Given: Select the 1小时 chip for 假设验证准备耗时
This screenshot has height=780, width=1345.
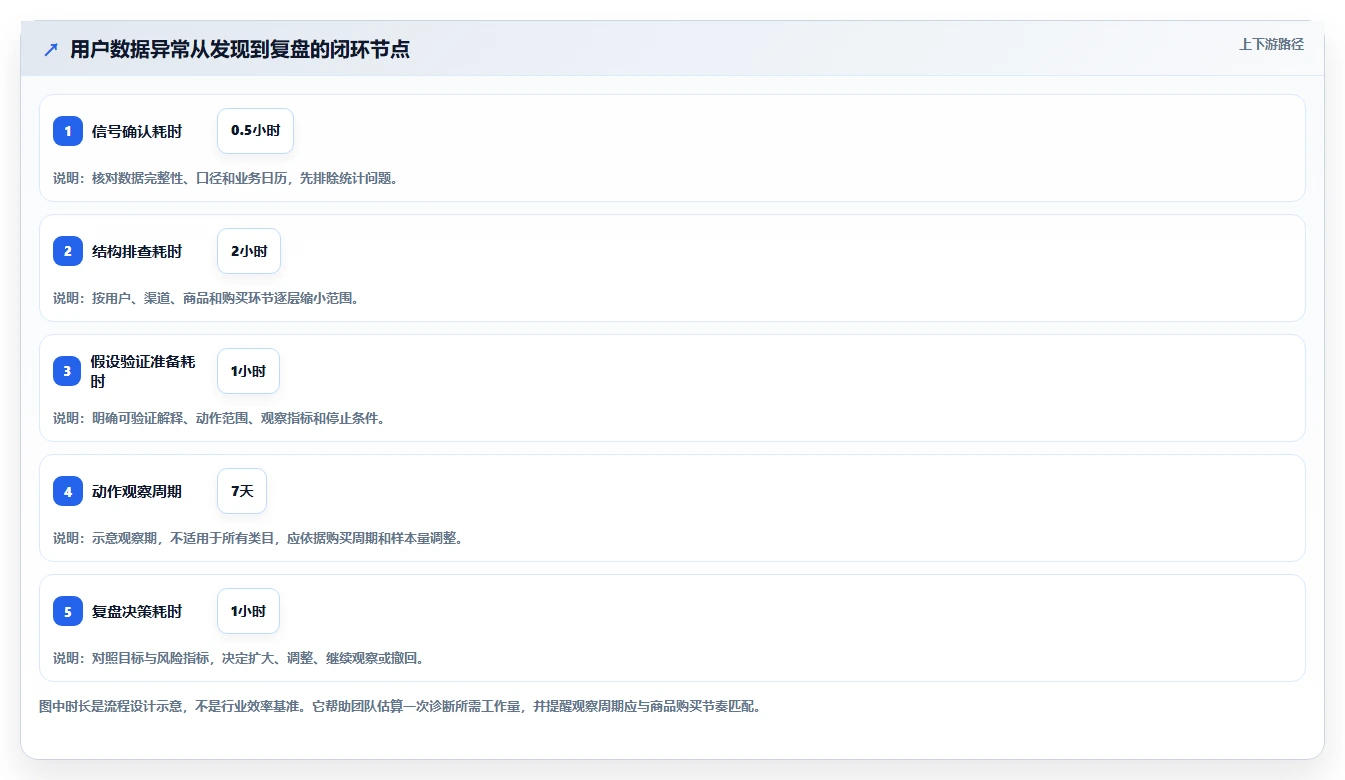Looking at the screenshot, I should pyautogui.click(x=248, y=371).
